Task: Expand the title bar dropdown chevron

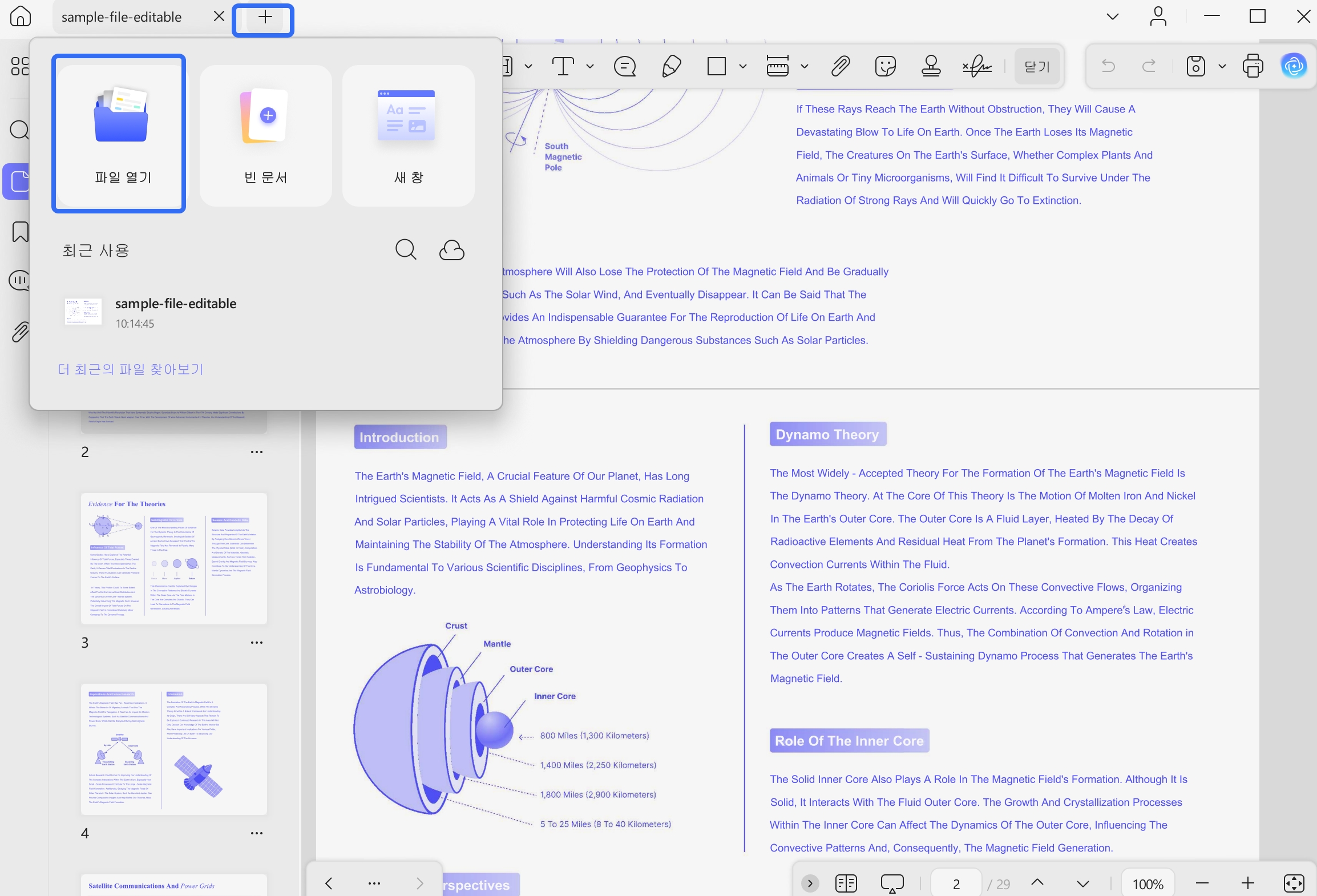Action: 1113,17
